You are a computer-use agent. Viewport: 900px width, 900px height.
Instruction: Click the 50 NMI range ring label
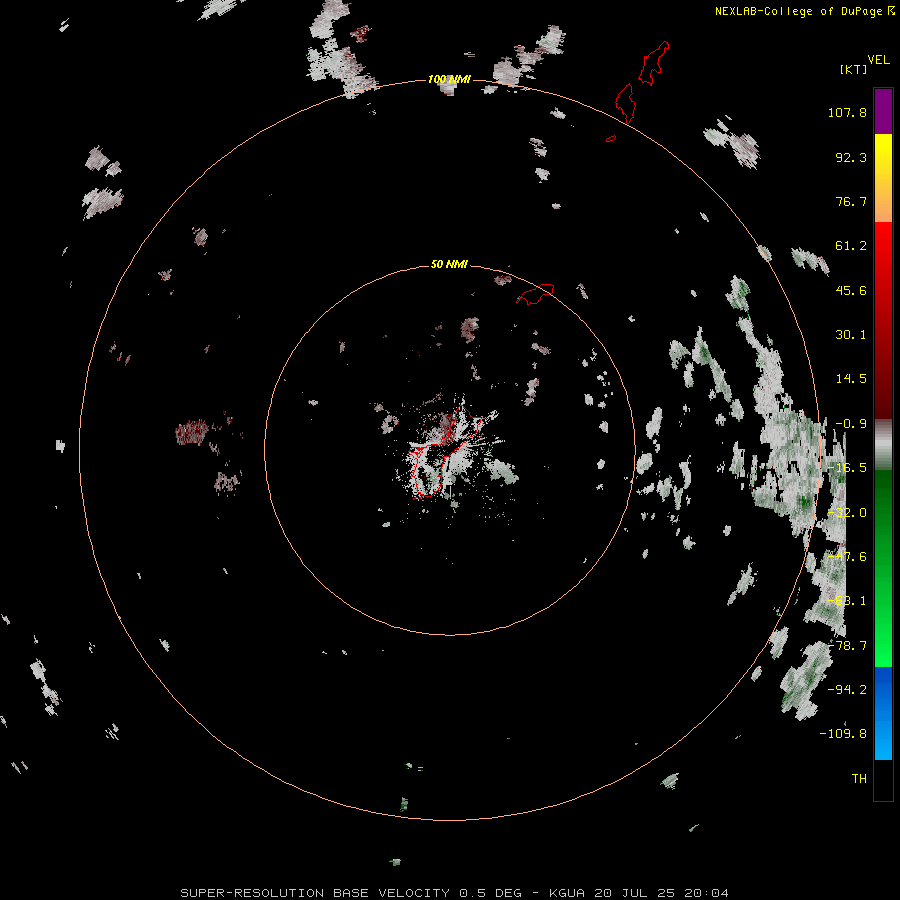tap(449, 264)
